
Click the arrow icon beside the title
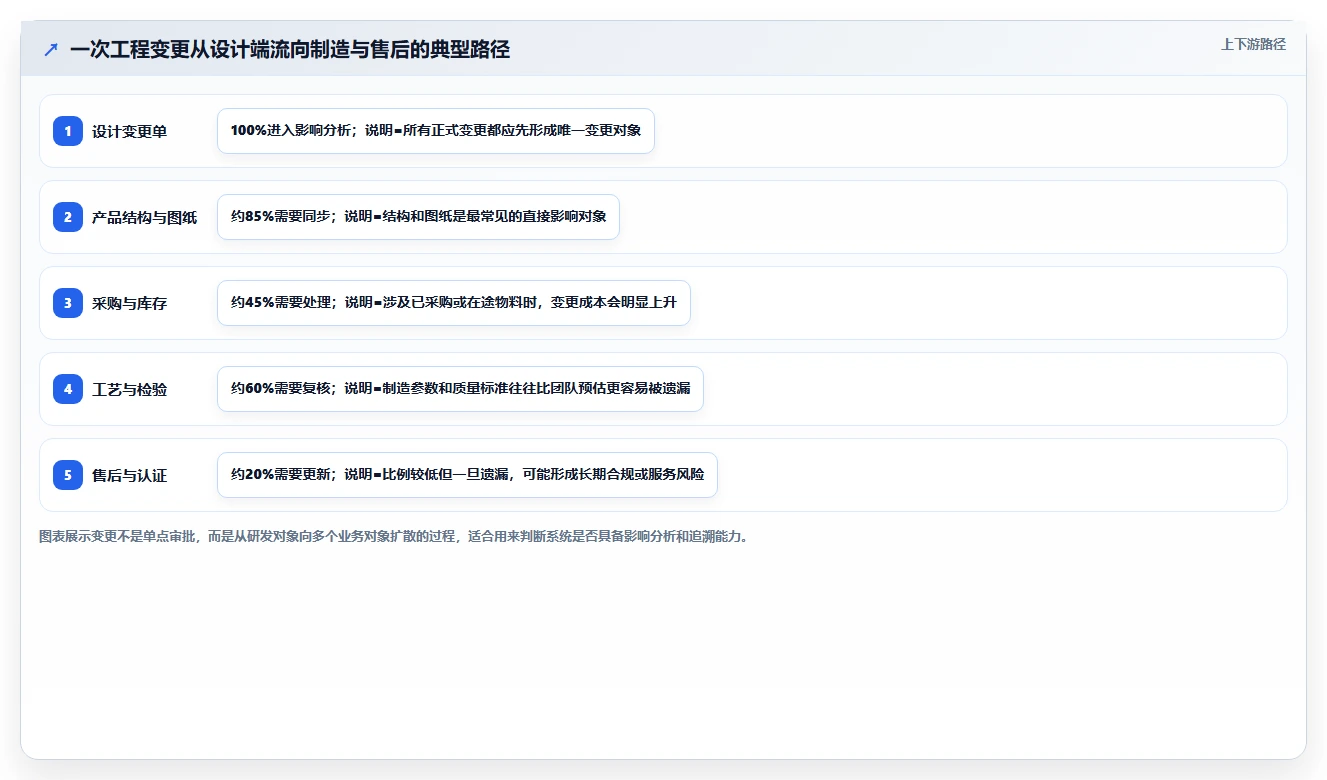pos(51,49)
